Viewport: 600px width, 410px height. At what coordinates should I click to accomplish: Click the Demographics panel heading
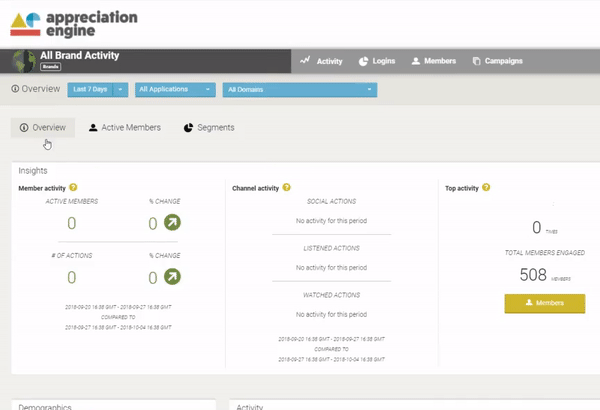click(x=45, y=407)
